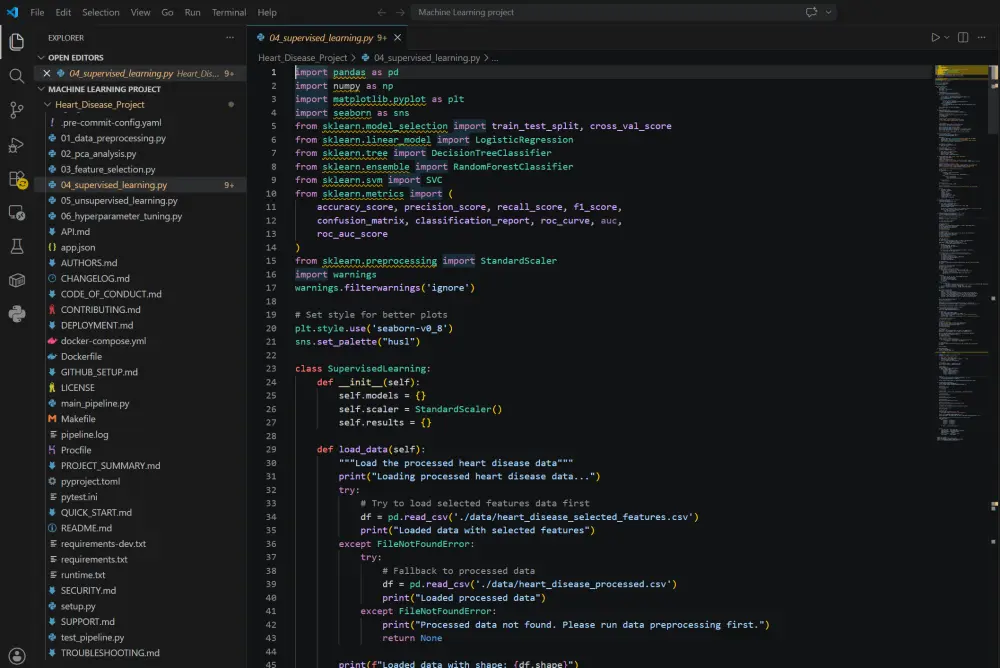
Task: Open the Extensions view
Action: [17, 179]
